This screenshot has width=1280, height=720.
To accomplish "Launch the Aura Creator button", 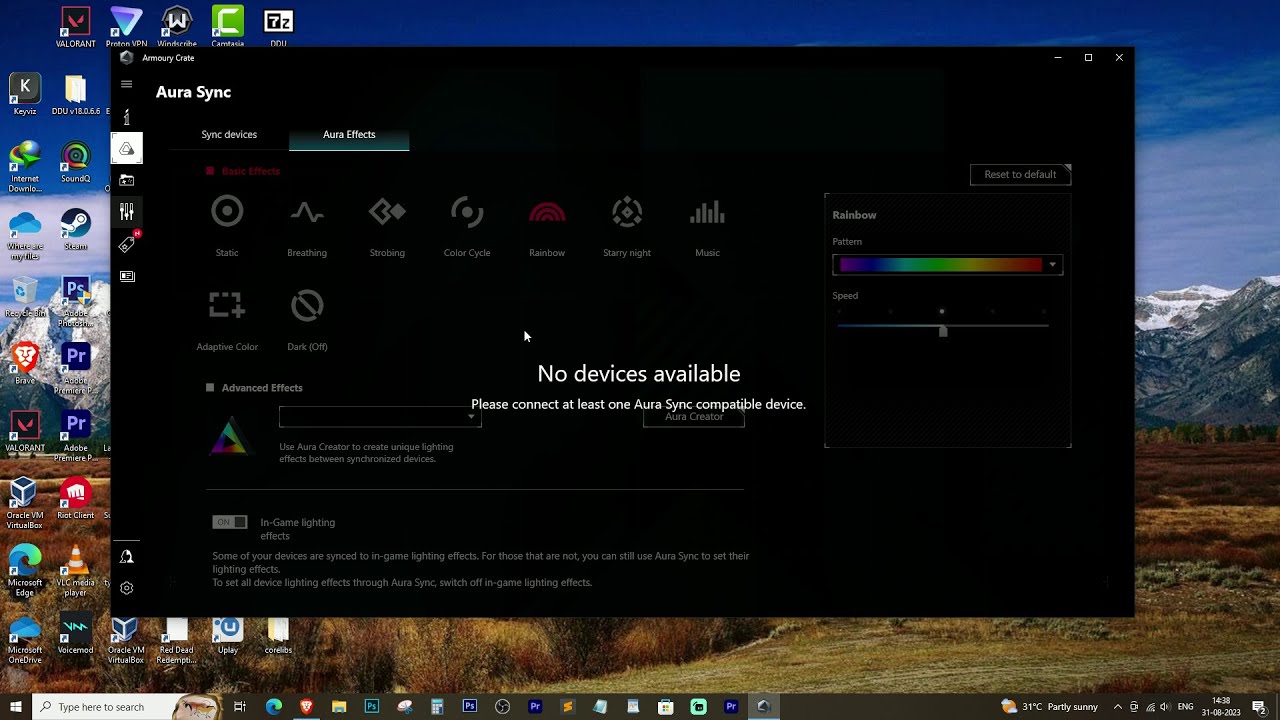I will [x=694, y=417].
